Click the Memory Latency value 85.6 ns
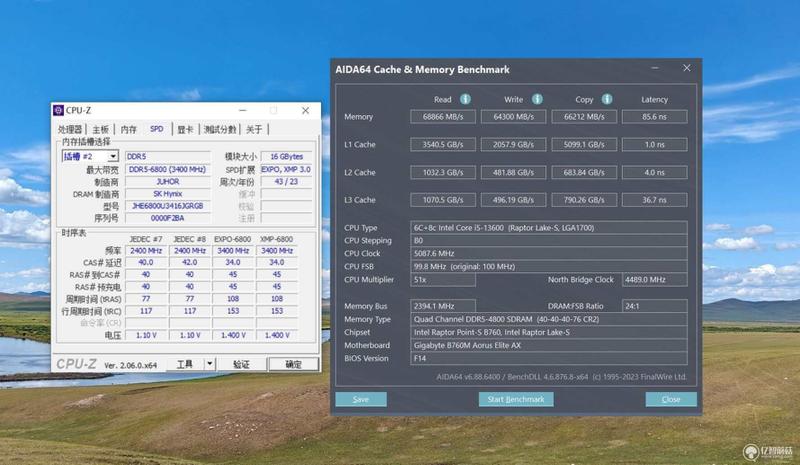 click(654, 116)
